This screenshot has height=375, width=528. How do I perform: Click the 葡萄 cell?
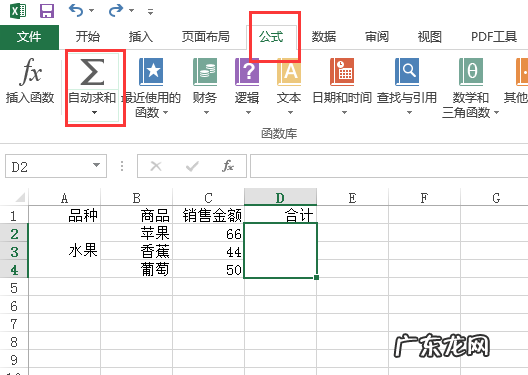tap(136, 269)
